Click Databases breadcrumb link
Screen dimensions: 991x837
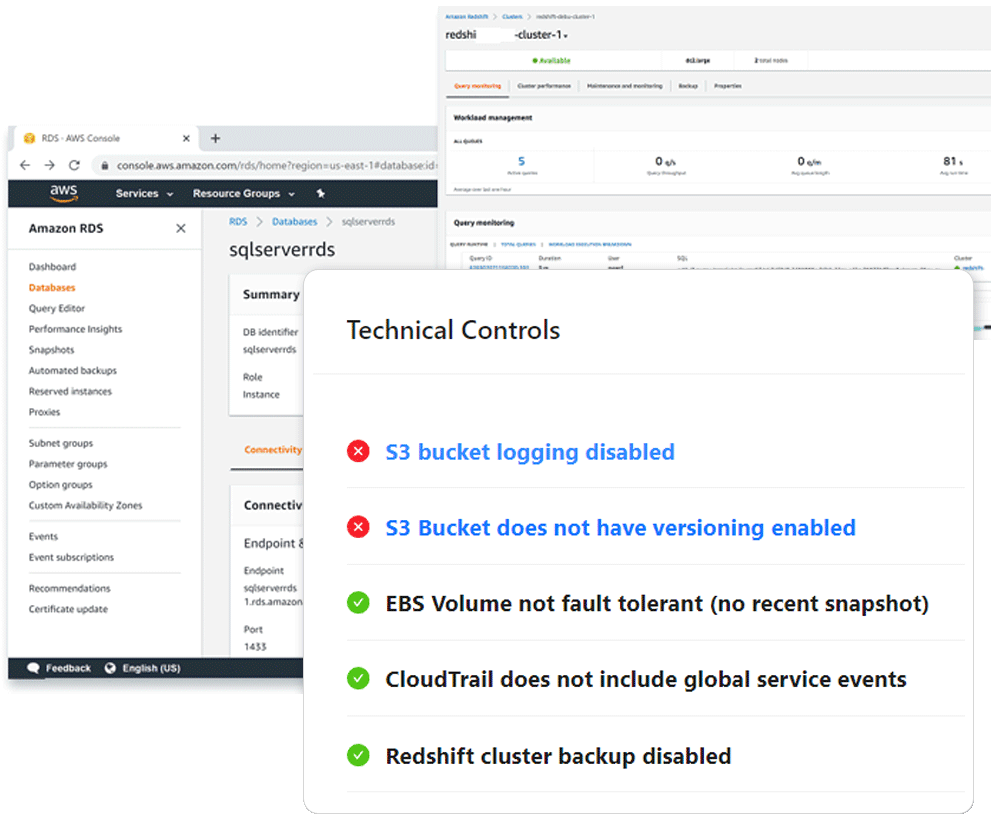click(x=295, y=221)
